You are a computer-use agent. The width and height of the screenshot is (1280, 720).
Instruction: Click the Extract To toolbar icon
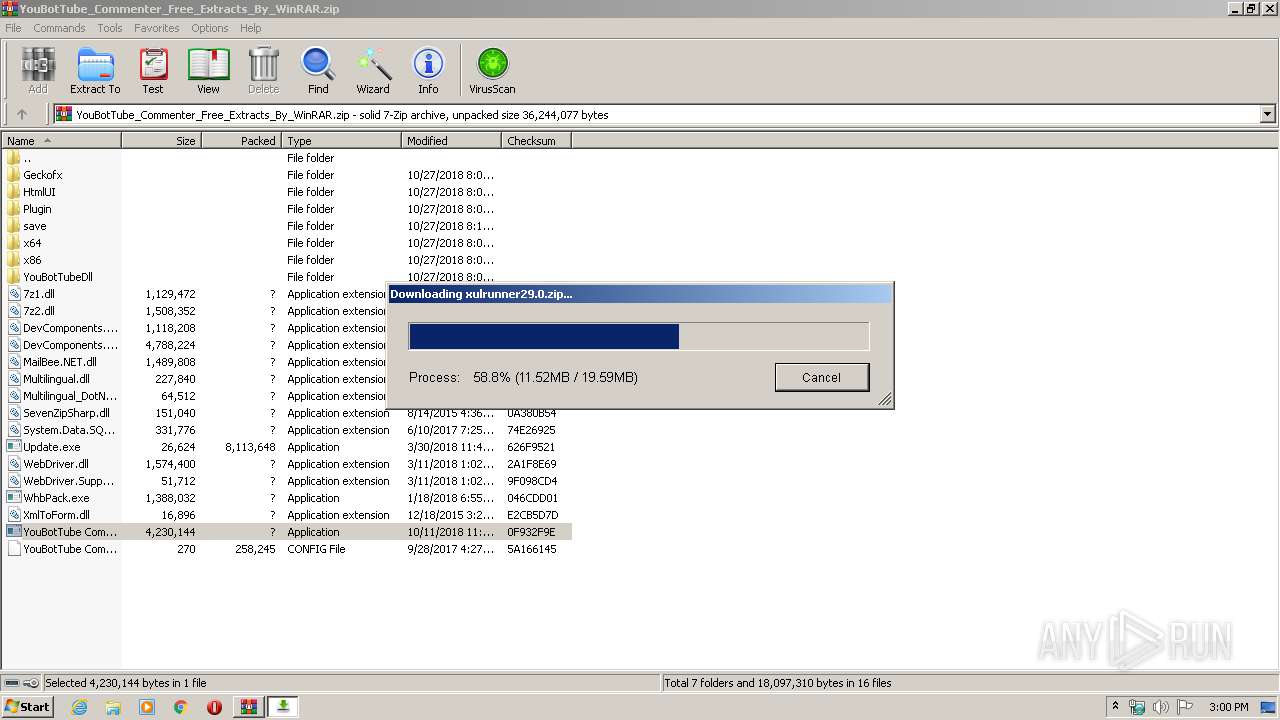pos(95,71)
